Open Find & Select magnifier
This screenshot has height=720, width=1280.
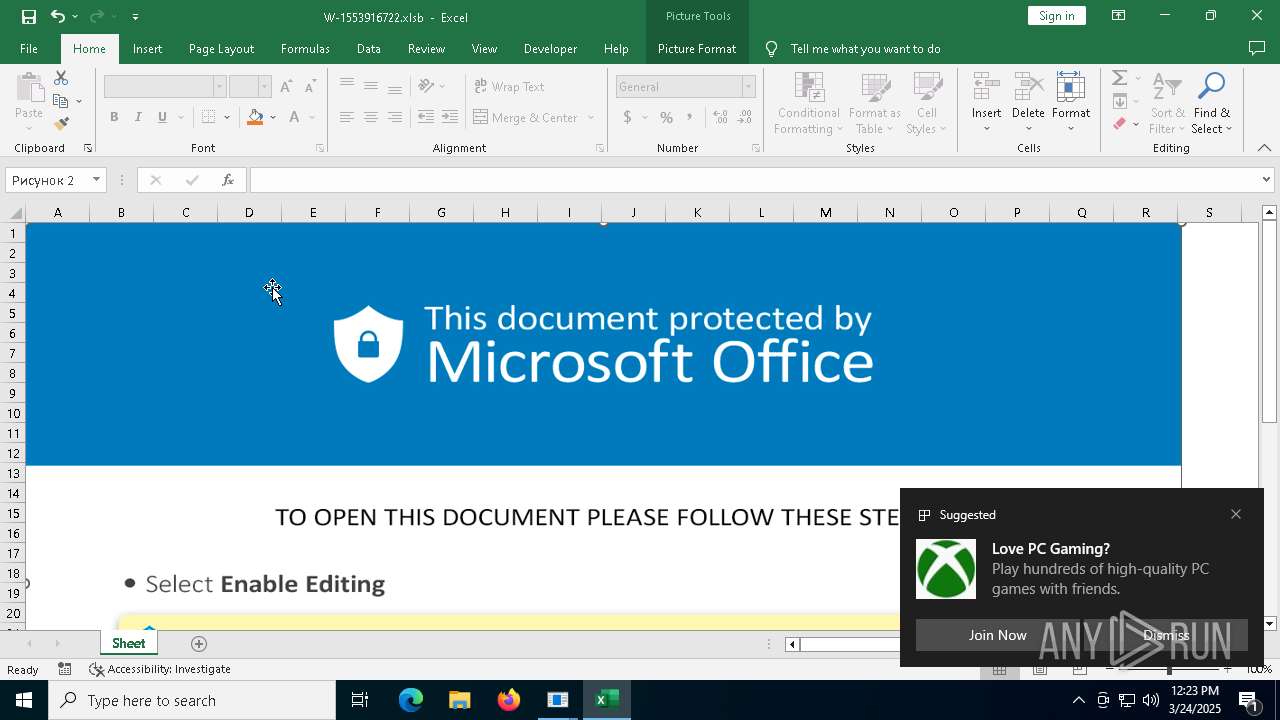1212,103
